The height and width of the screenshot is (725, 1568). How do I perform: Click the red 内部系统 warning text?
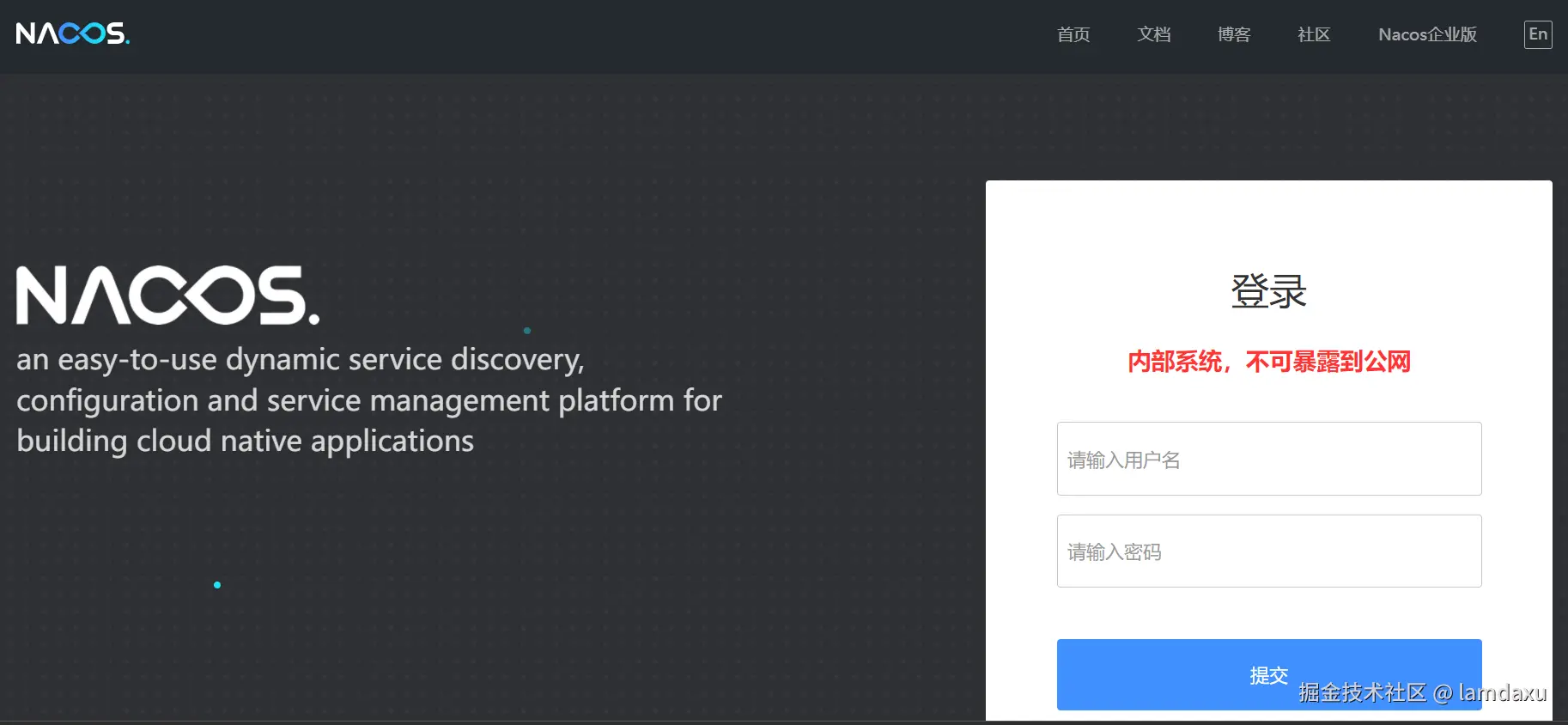pos(1269,362)
